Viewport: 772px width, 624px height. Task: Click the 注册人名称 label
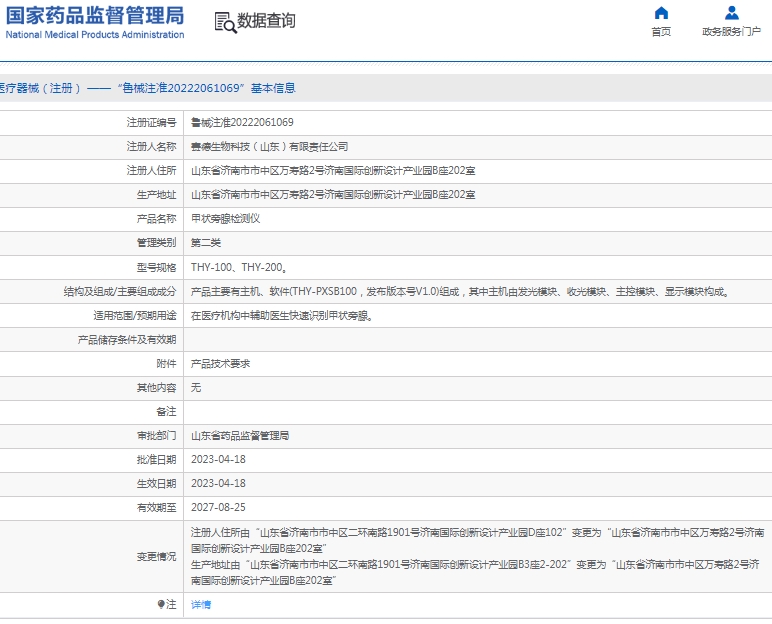pyautogui.click(x=151, y=146)
